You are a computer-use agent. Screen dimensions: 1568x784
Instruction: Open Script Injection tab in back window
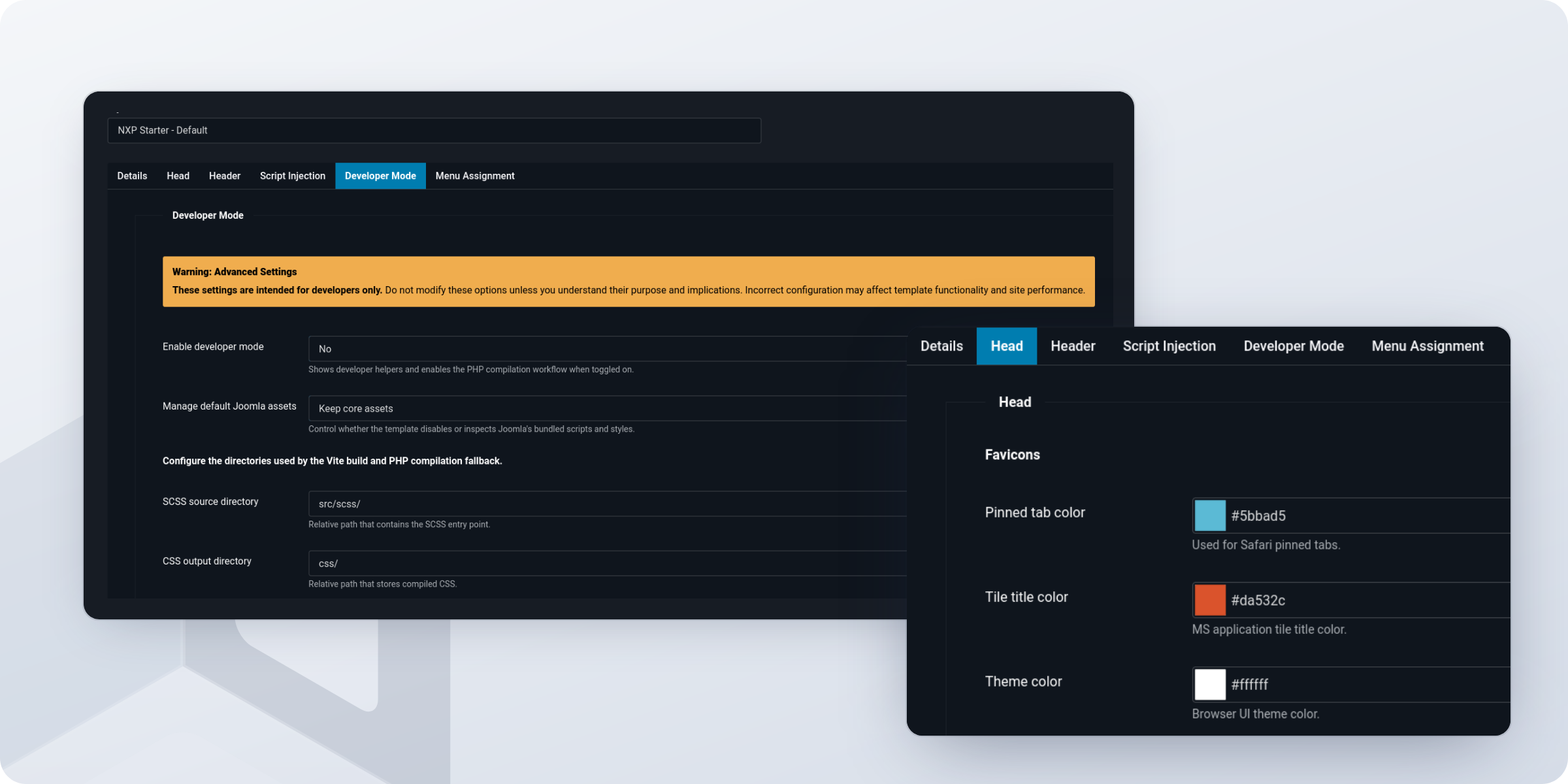pos(293,176)
